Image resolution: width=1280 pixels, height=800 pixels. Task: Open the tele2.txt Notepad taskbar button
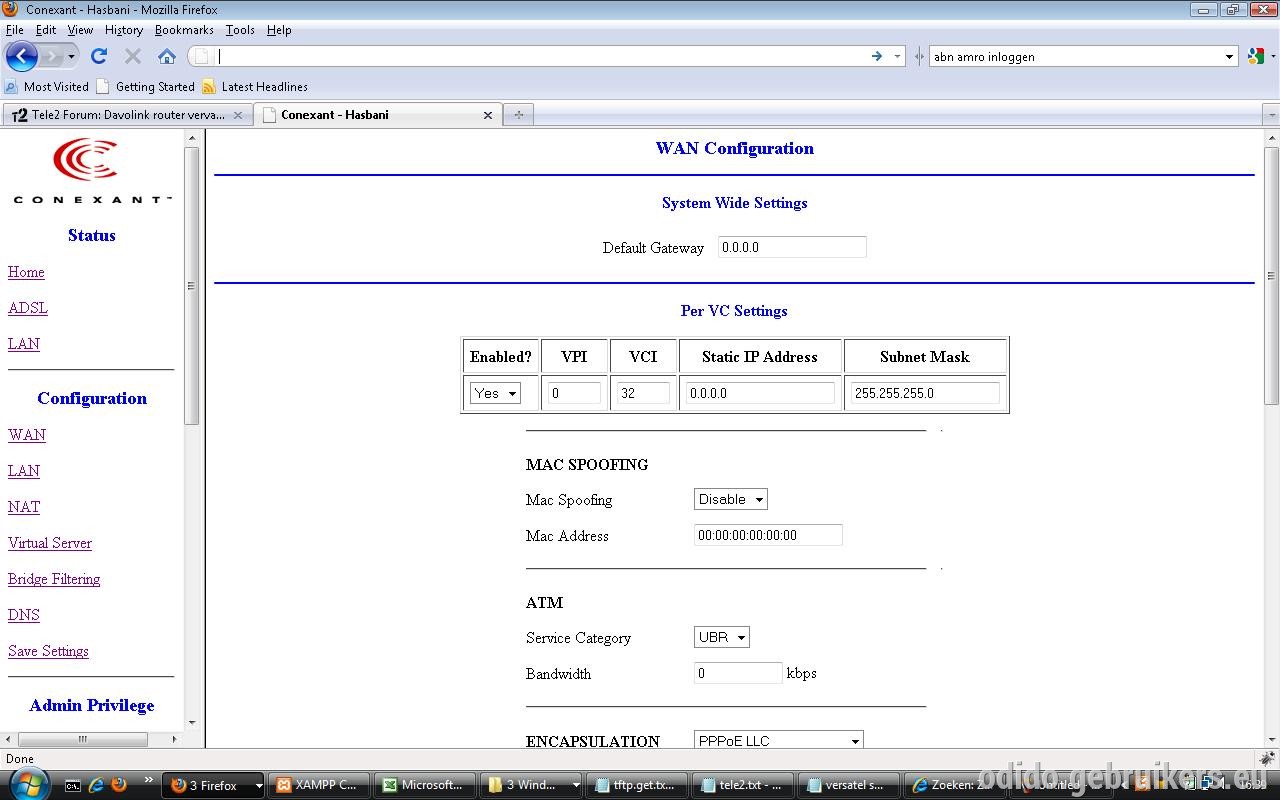click(x=744, y=785)
